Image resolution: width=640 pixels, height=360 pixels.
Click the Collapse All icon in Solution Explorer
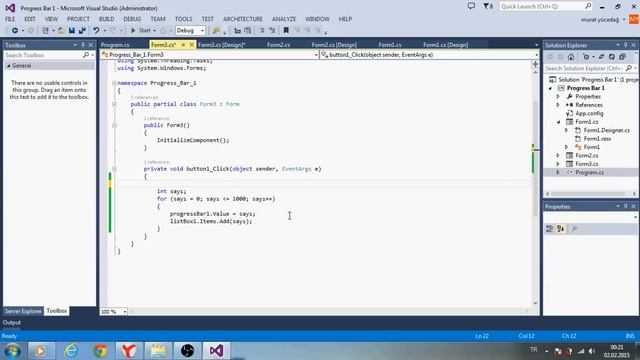click(x=622, y=57)
